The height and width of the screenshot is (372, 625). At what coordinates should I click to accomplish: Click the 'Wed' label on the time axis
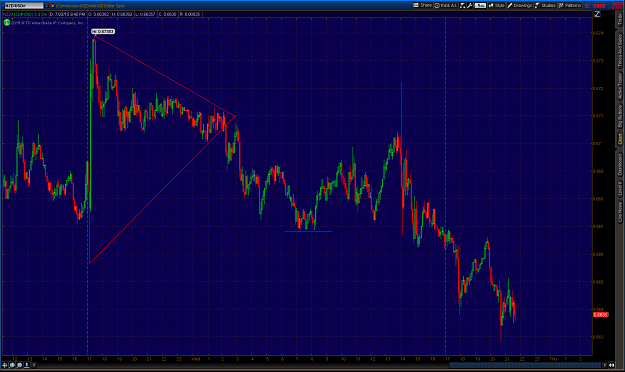(195, 359)
